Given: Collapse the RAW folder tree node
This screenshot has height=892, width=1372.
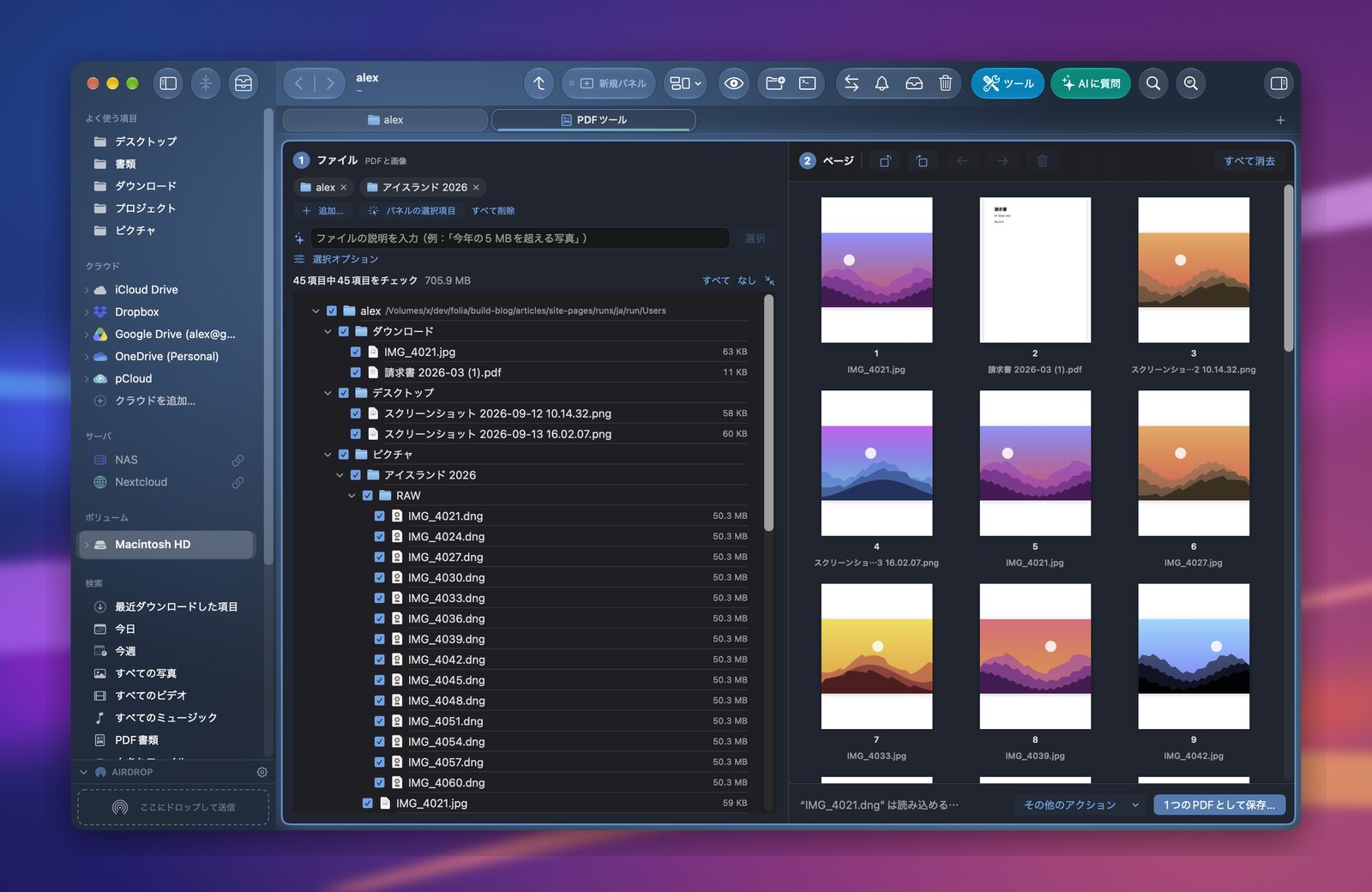Looking at the screenshot, I should click(x=352, y=496).
